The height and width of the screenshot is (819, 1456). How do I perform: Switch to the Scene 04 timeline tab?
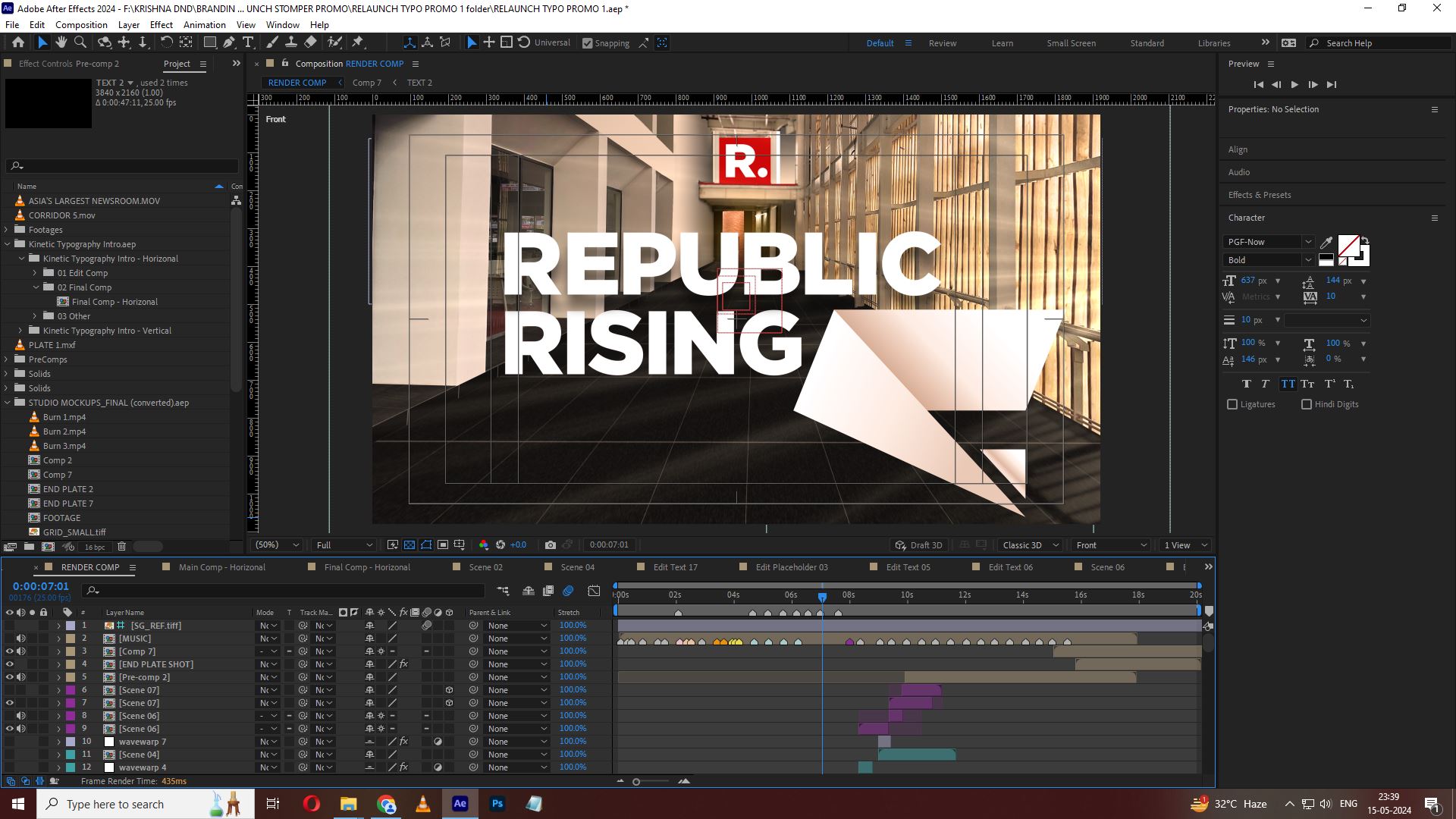coord(576,567)
